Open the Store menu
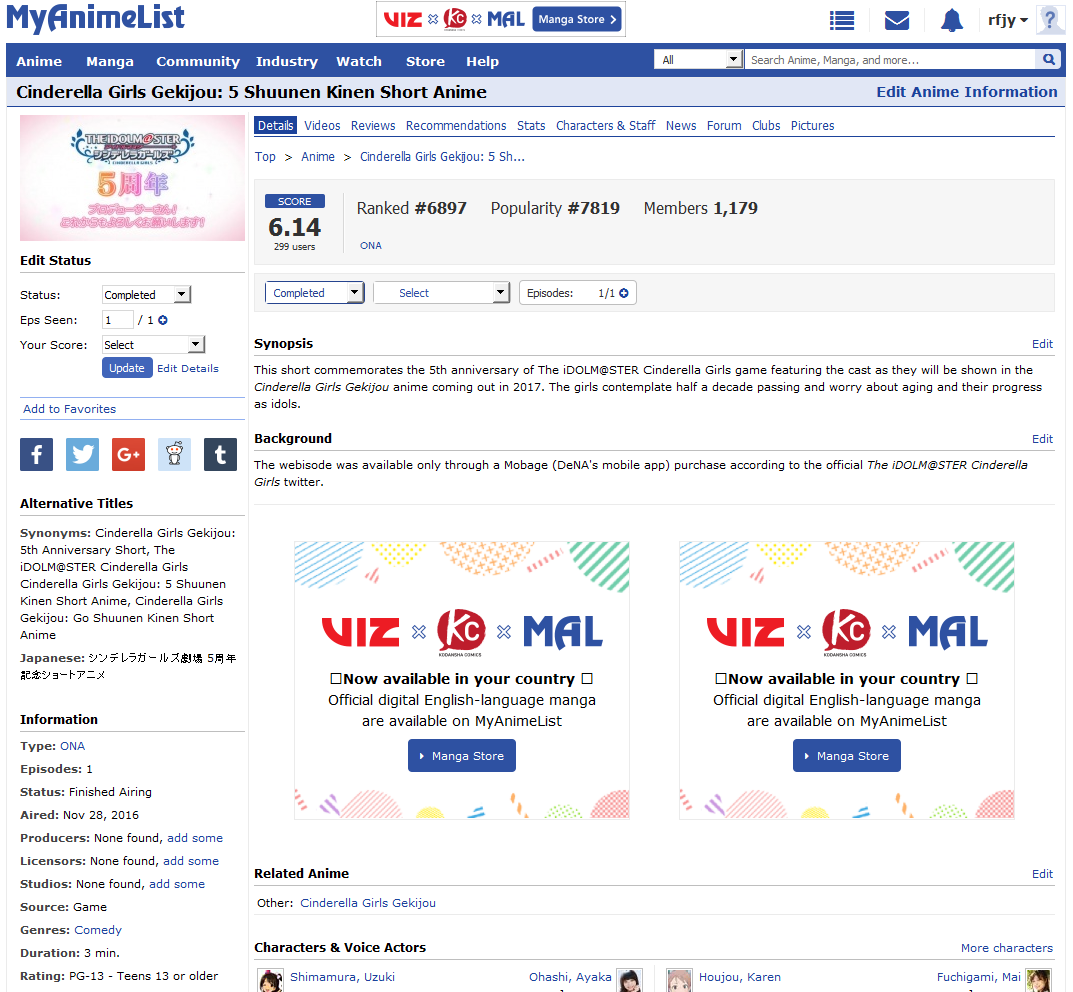The image size is (1073, 992). tap(425, 62)
